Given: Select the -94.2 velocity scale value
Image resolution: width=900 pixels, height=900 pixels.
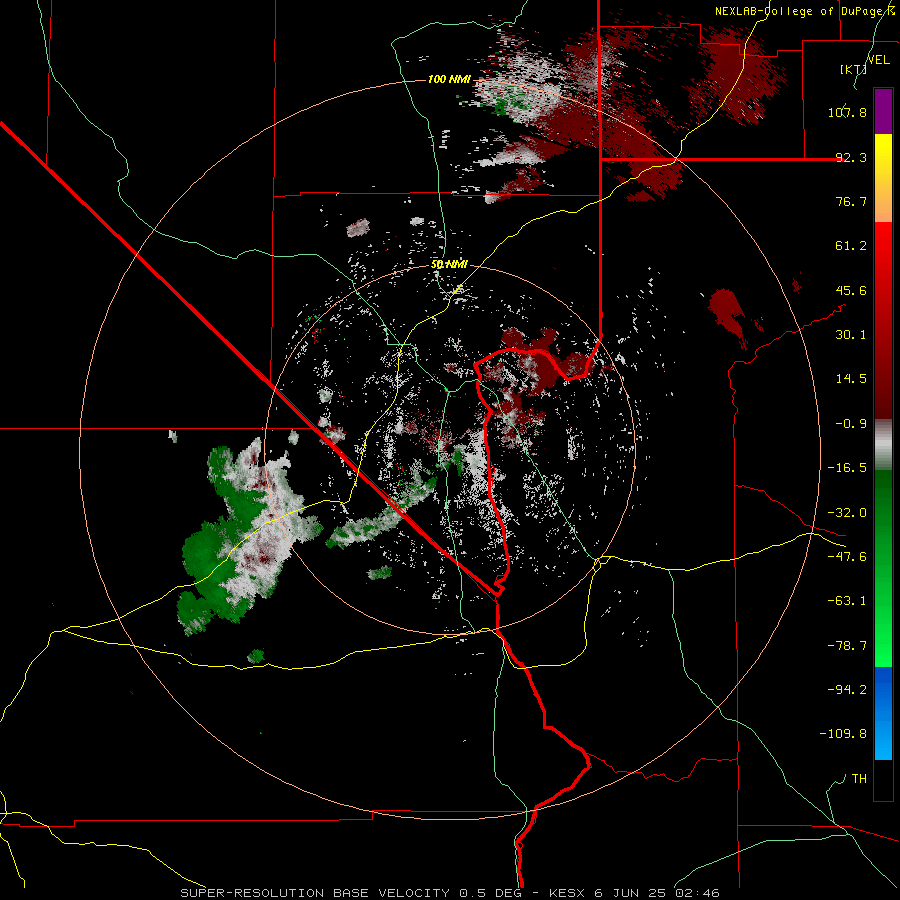Looking at the screenshot, I should pyautogui.click(x=847, y=689).
